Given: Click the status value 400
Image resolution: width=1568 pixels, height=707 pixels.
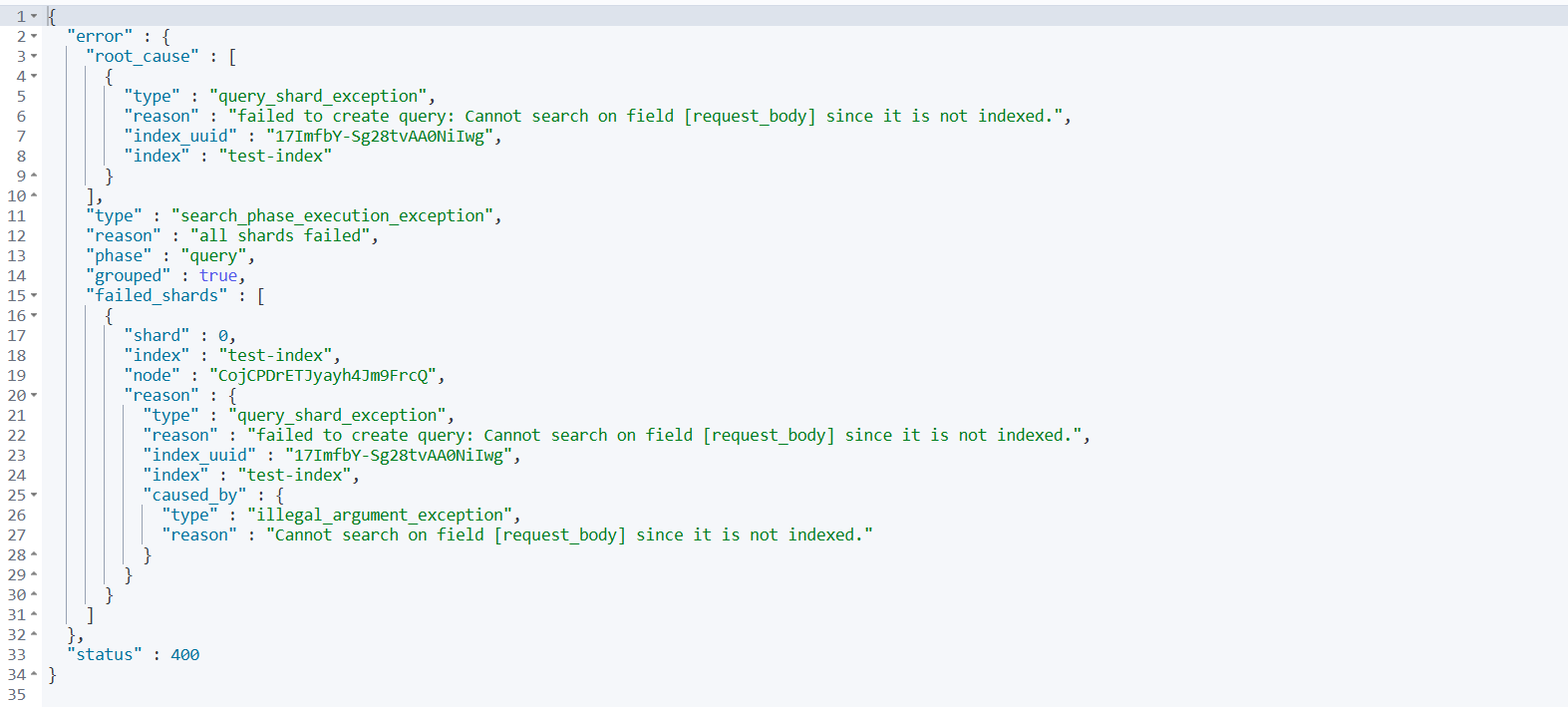Looking at the screenshot, I should (185, 655).
